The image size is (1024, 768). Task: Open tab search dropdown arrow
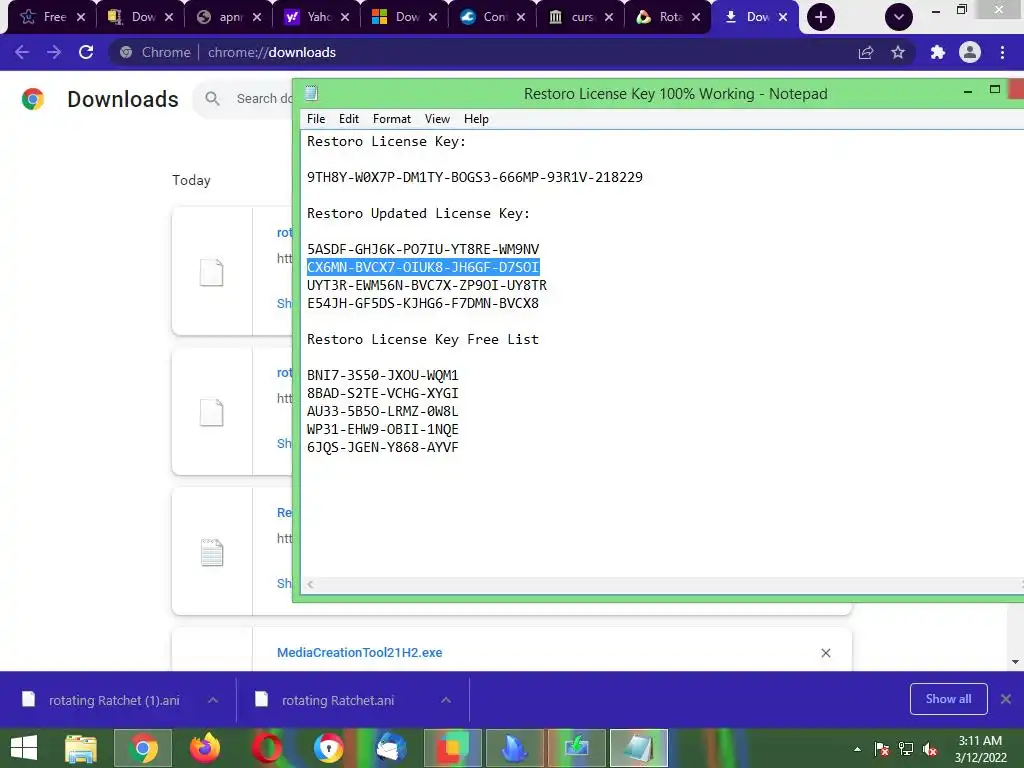899,17
